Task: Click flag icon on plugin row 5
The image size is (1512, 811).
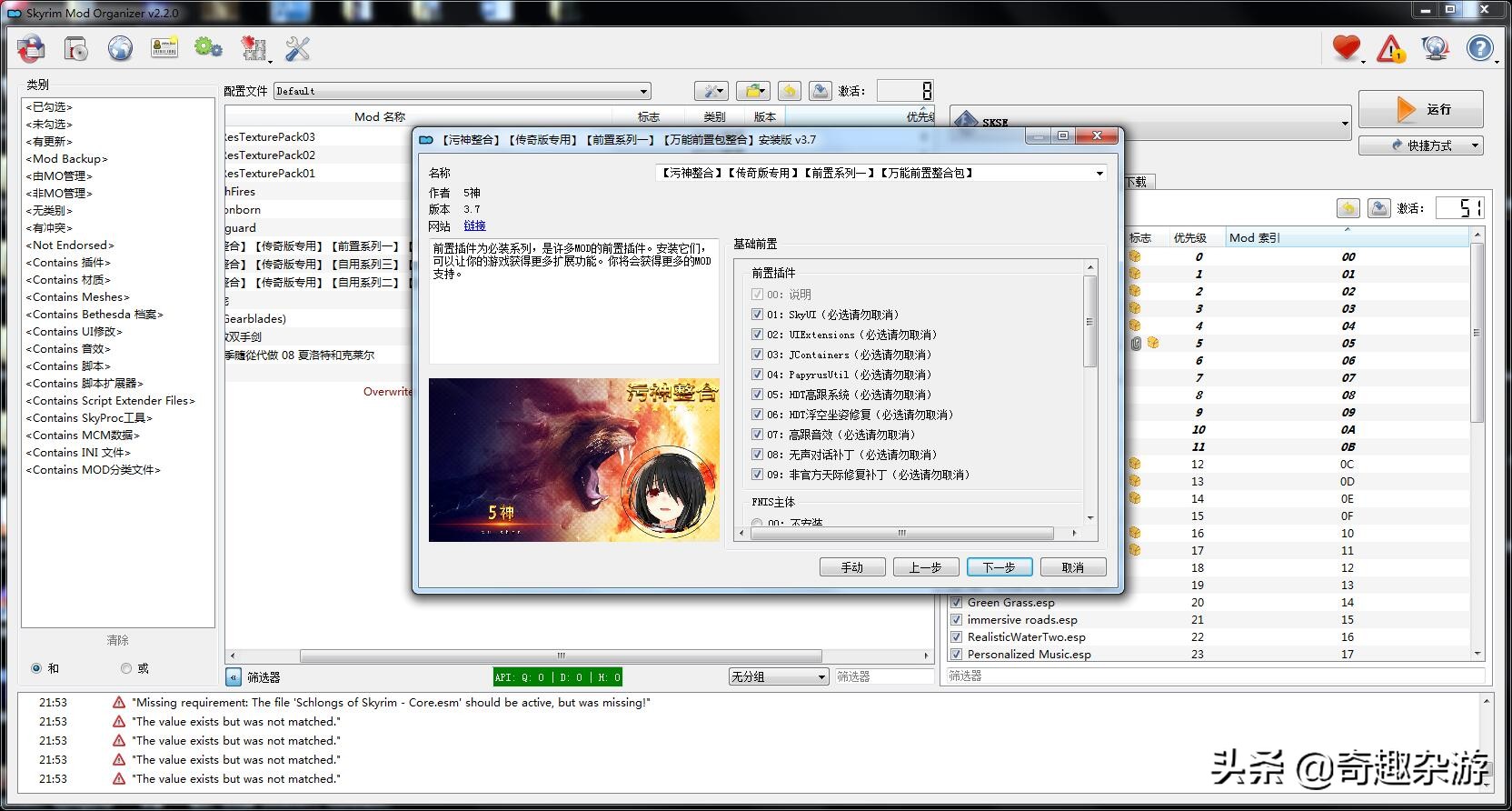Action: pos(1136,343)
